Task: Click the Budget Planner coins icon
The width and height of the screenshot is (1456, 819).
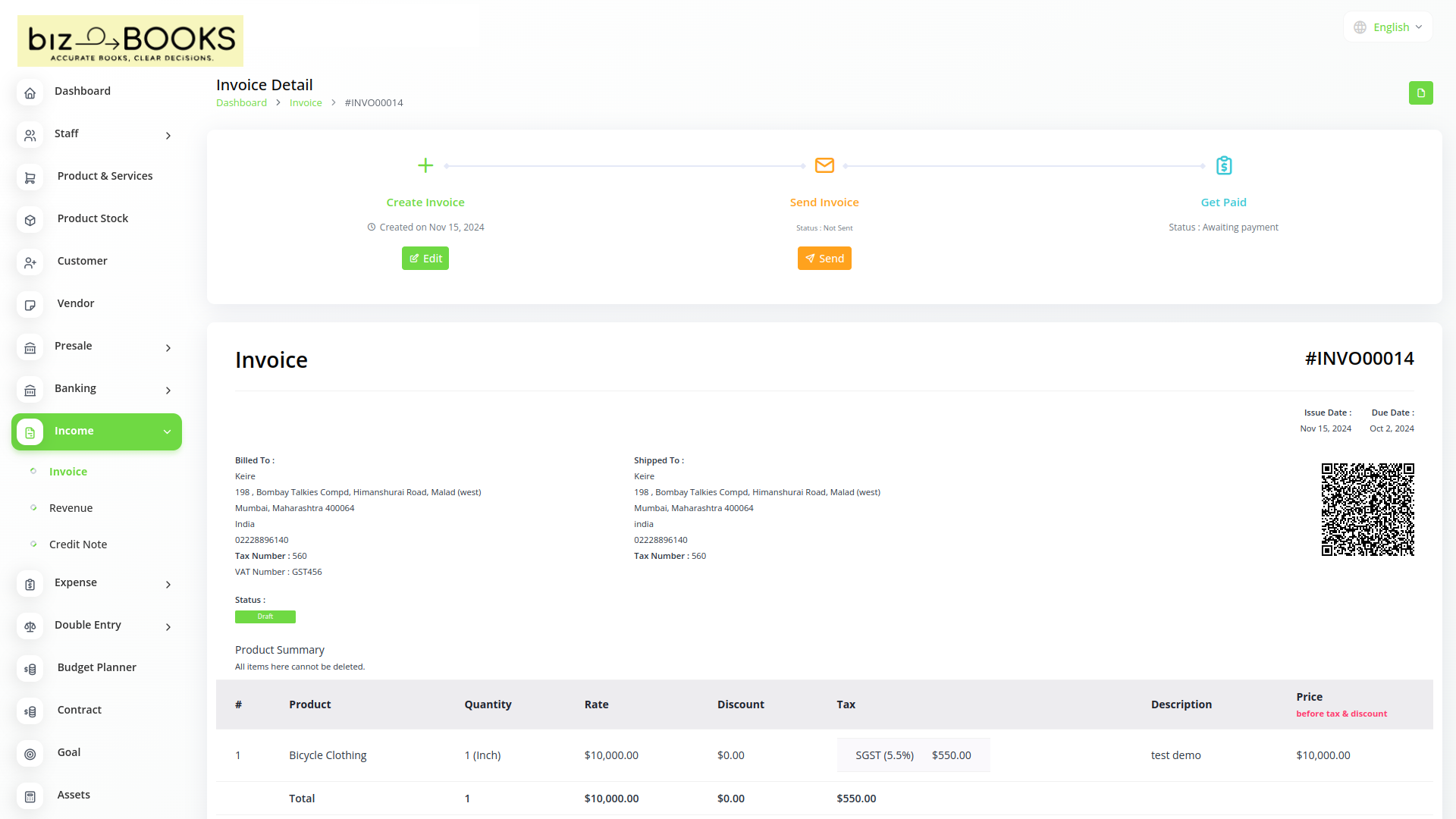Action: [30, 669]
